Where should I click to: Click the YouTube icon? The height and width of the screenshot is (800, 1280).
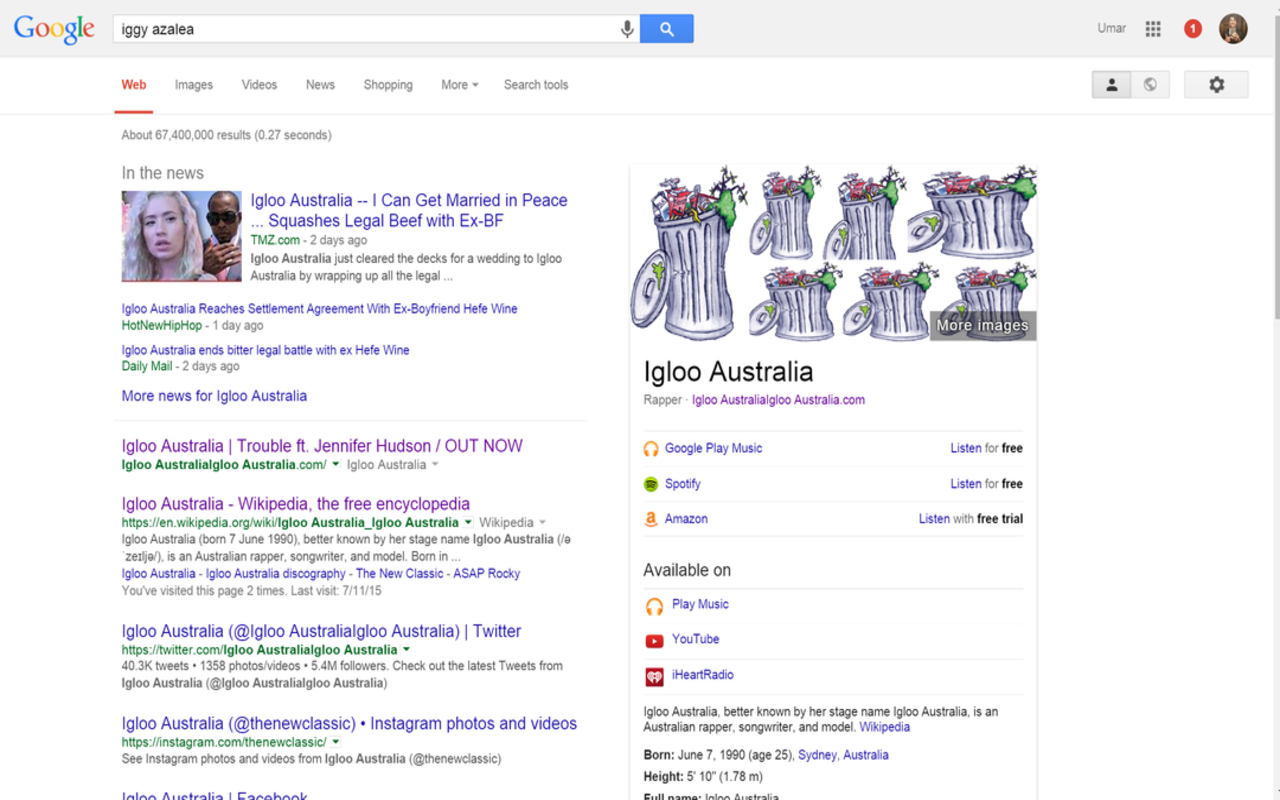coord(654,640)
